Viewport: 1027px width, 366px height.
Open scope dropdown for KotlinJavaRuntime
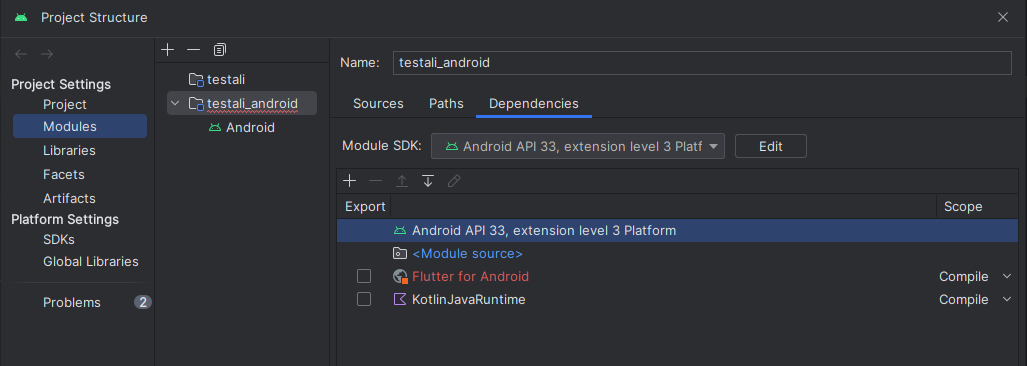[x=1007, y=299]
